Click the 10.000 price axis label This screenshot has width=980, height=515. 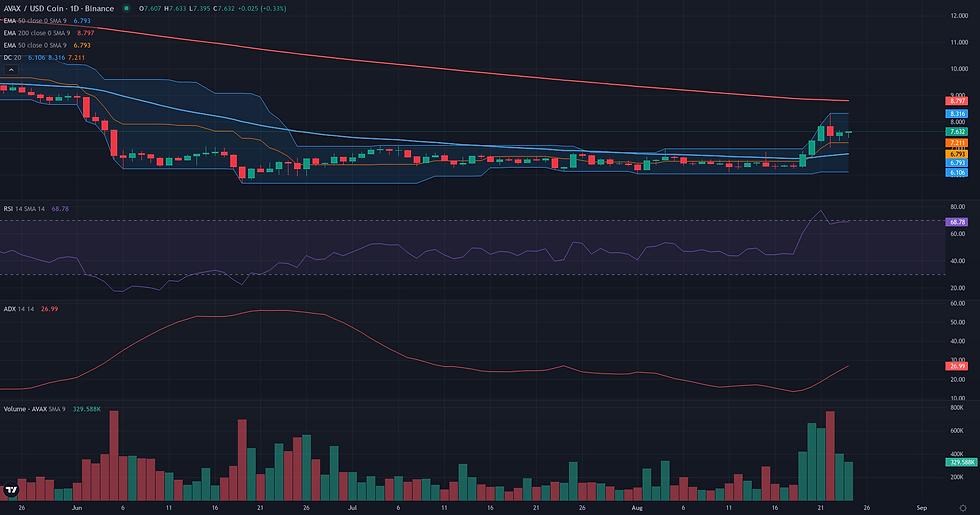tap(959, 69)
